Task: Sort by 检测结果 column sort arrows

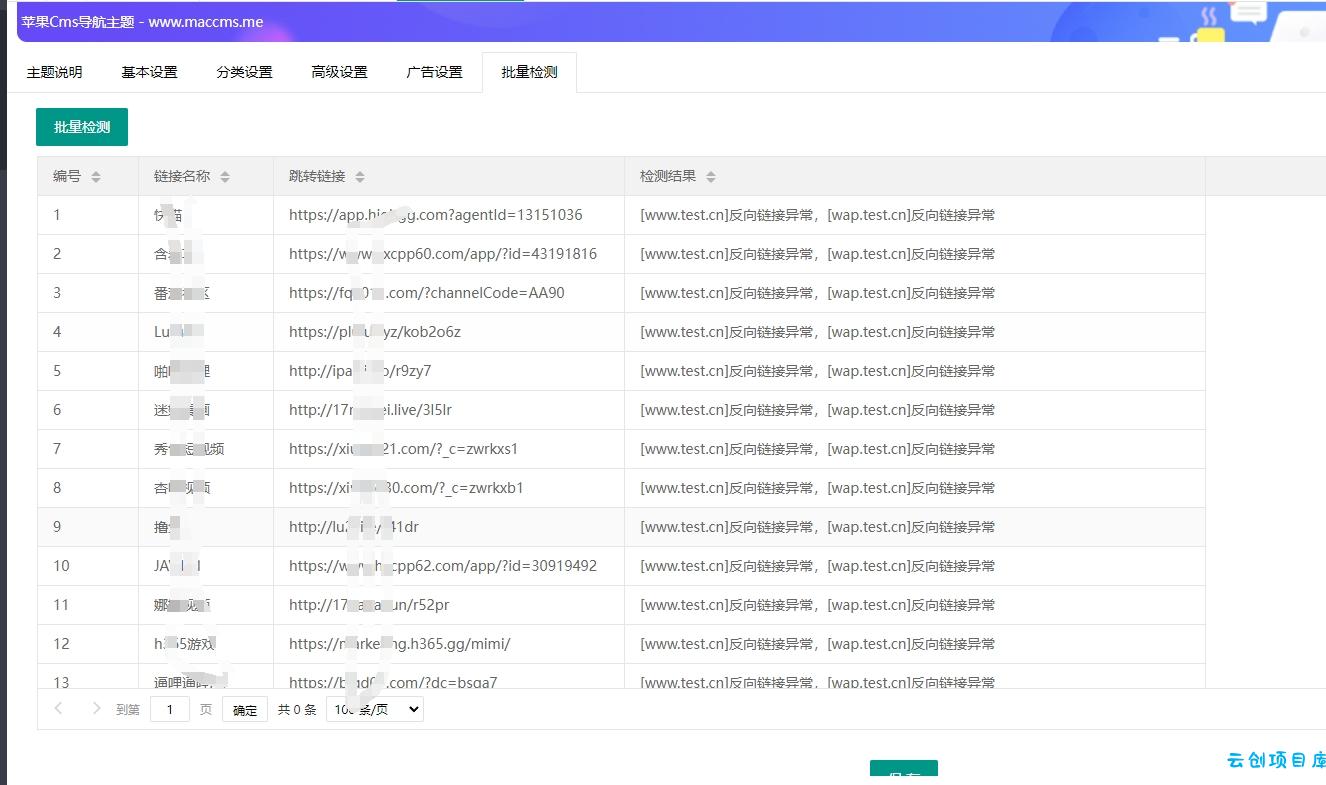Action: click(711, 177)
